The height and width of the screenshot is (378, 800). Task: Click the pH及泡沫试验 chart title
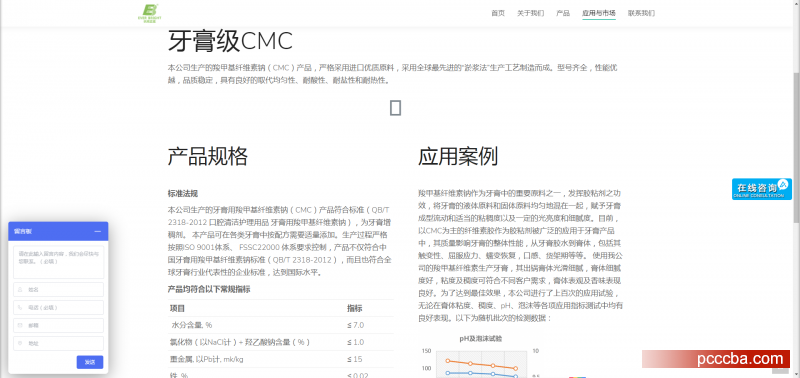tap(481, 338)
